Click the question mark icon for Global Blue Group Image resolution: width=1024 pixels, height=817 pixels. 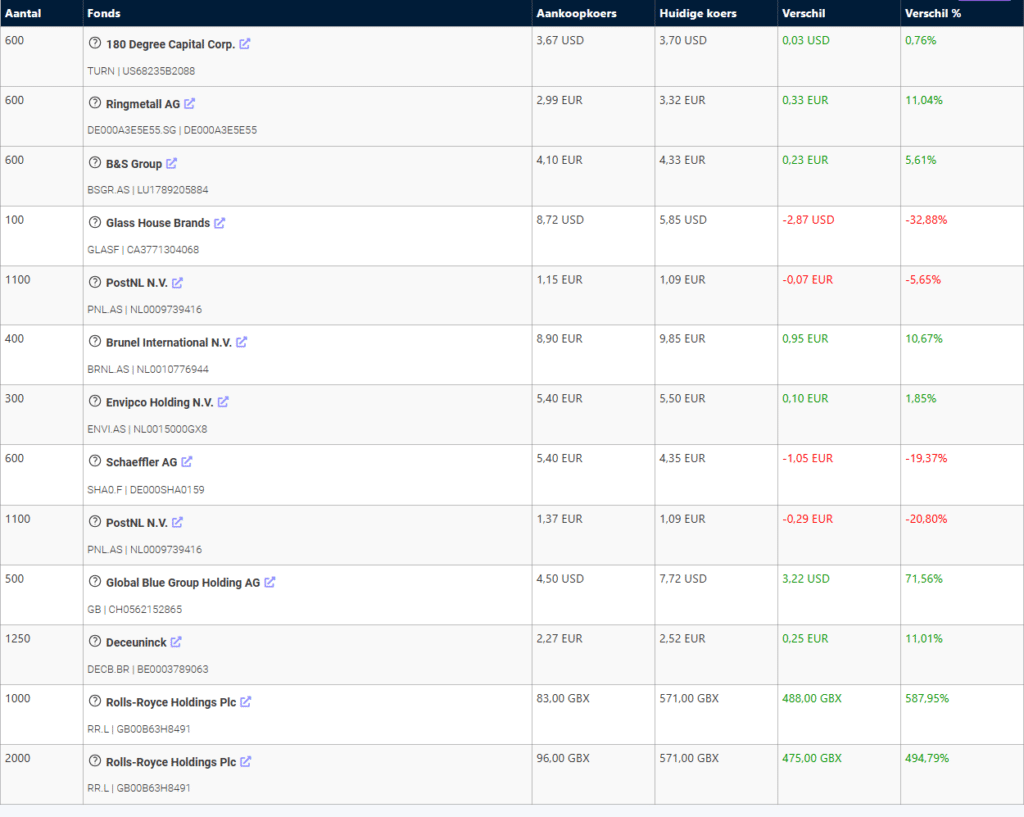coord(95,582)
